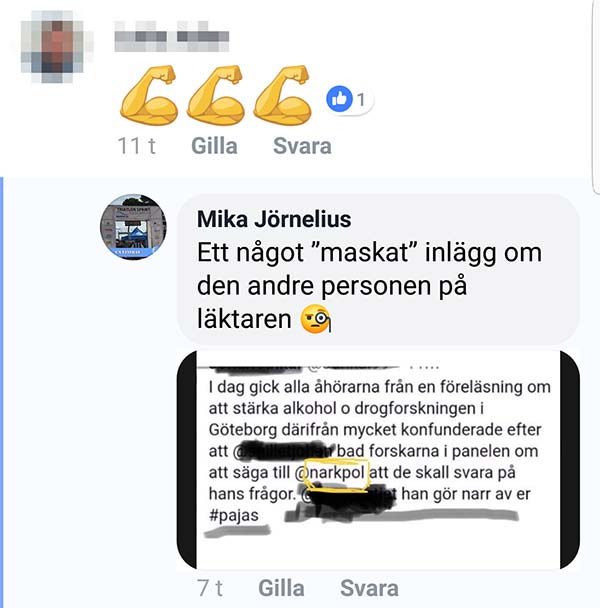Click Gilla under Mika Jörnelius reply
This screenshot has height=608, width=600.
click(x=281, y=588)
